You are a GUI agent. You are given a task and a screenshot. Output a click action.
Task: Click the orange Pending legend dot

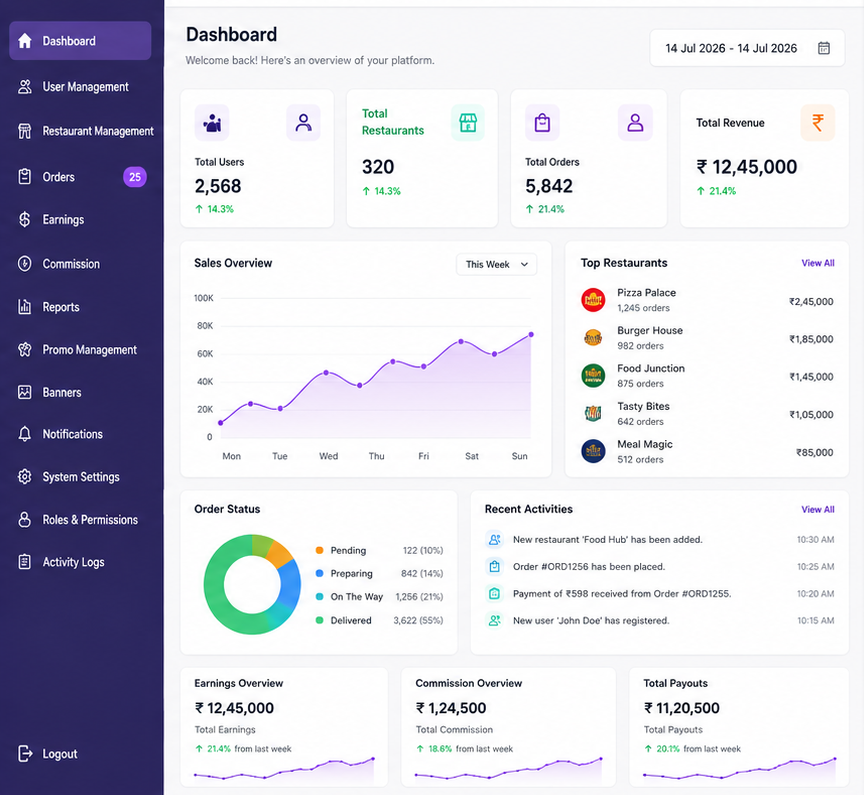point(319,550)
